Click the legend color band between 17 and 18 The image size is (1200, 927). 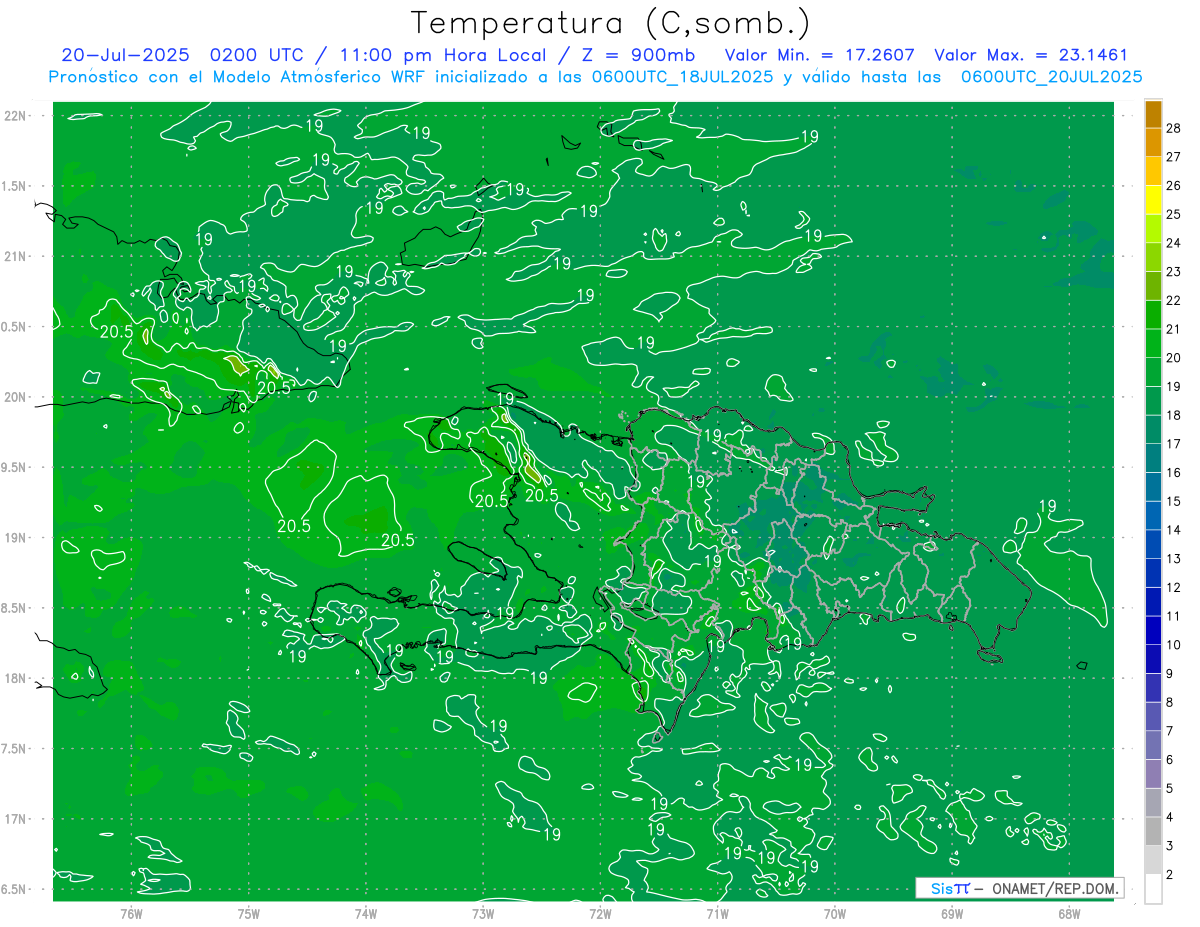click(x=1153, y=430)
